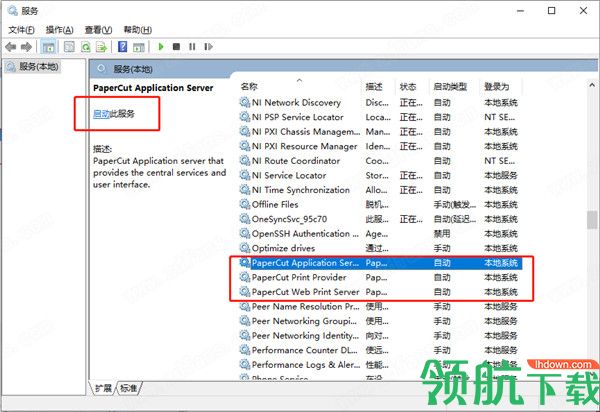Select Peer Name Resolution Protocol service

pyautogui.click(x=379, y=306)
